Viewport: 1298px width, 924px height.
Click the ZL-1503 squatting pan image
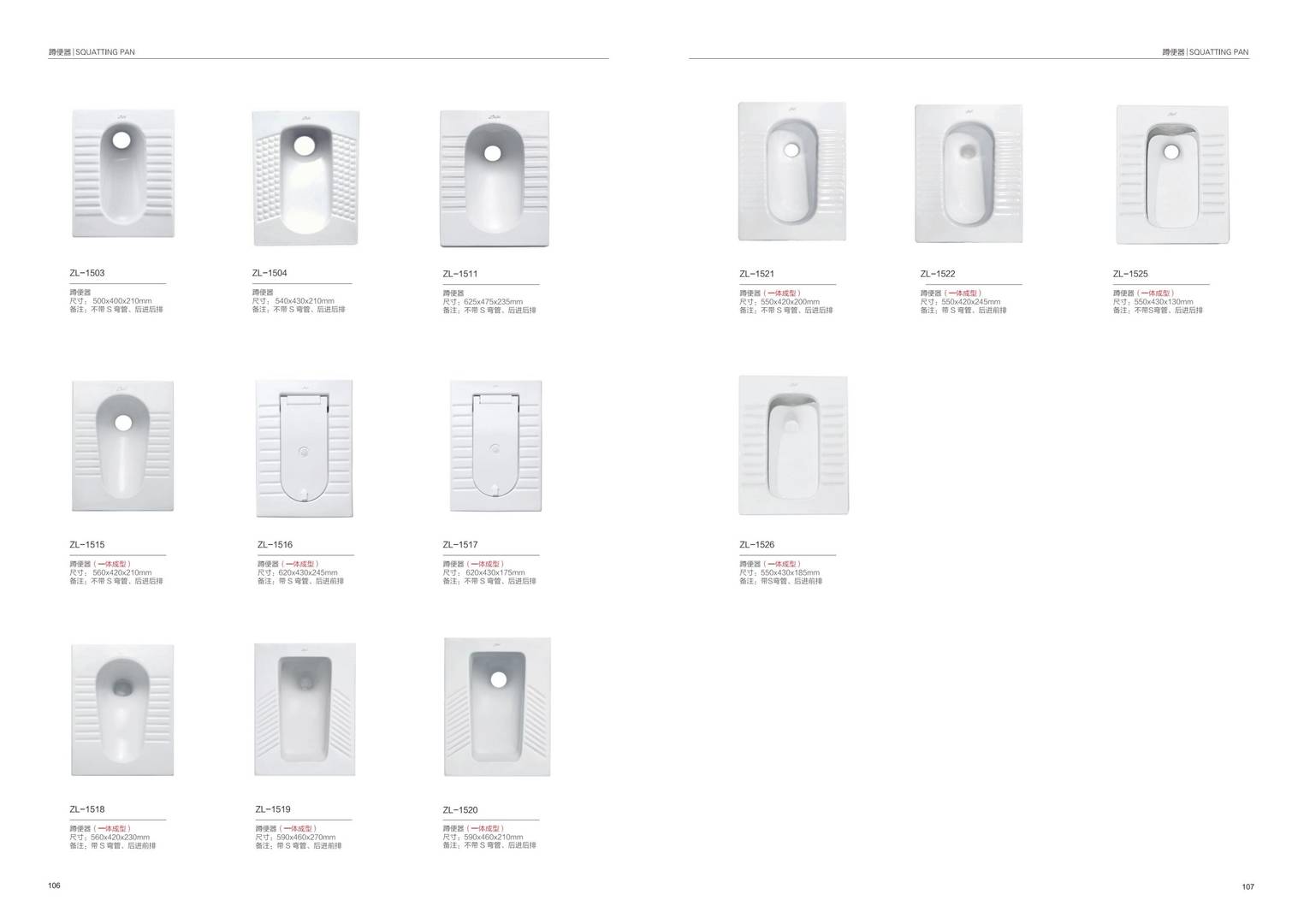coord(123,174)
